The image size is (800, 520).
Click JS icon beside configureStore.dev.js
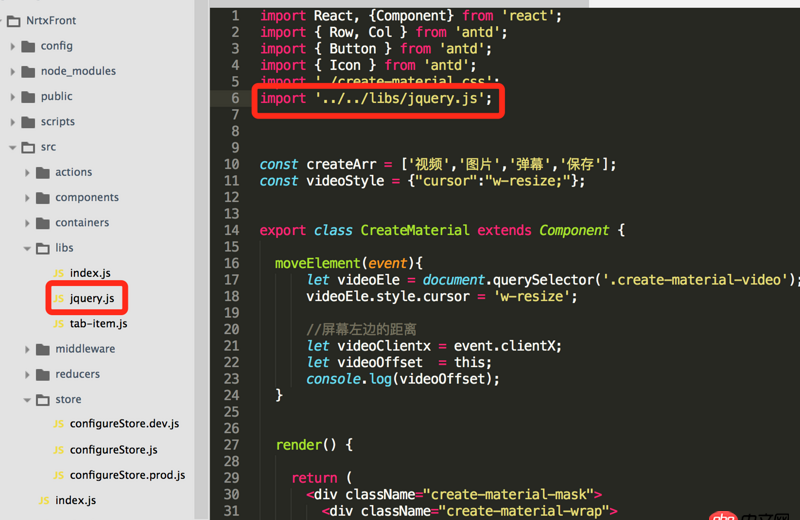point(59,424)
